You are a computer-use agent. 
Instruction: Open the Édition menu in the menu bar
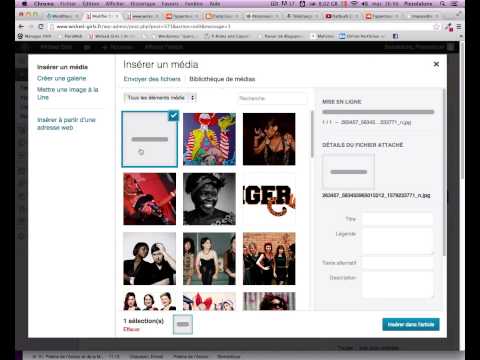[x=91, y=4]
